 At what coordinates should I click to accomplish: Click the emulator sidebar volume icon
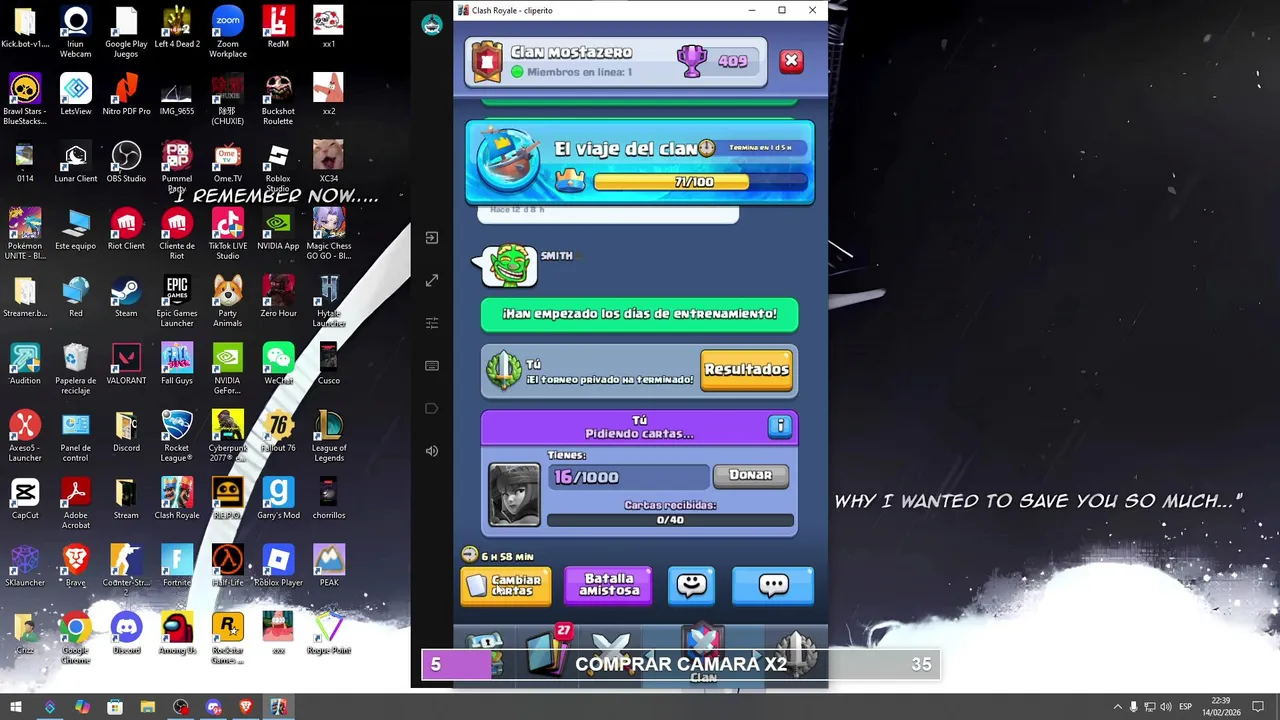(432, 451)
